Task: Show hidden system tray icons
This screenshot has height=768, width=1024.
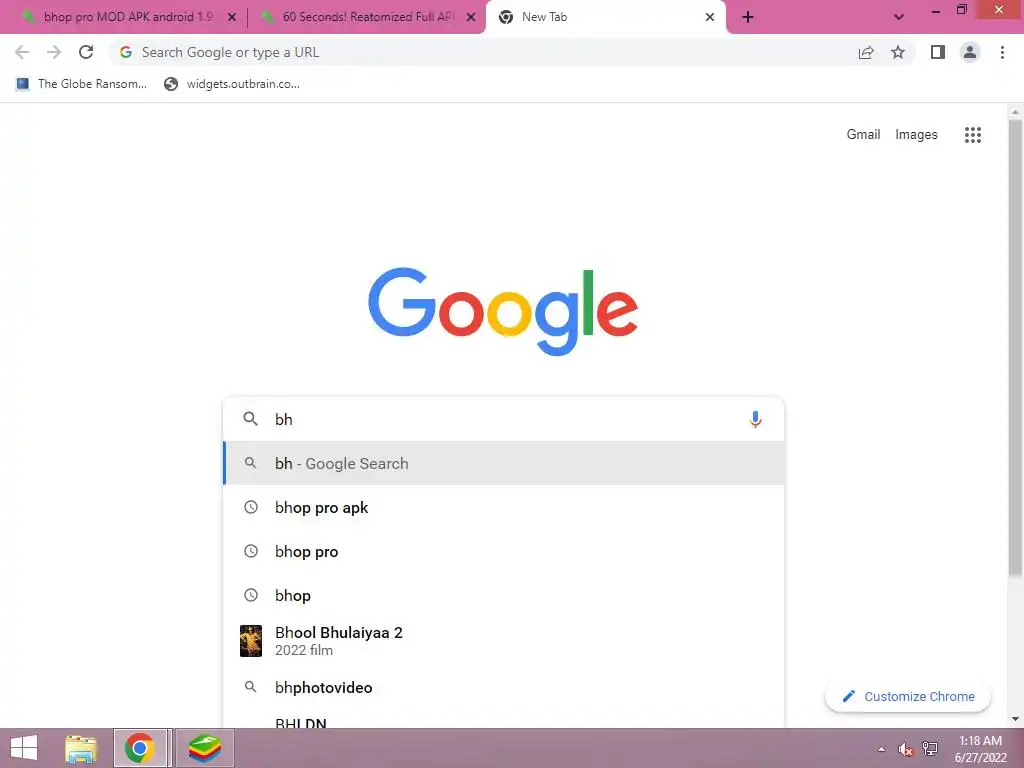Action: [x=882, y=749]
